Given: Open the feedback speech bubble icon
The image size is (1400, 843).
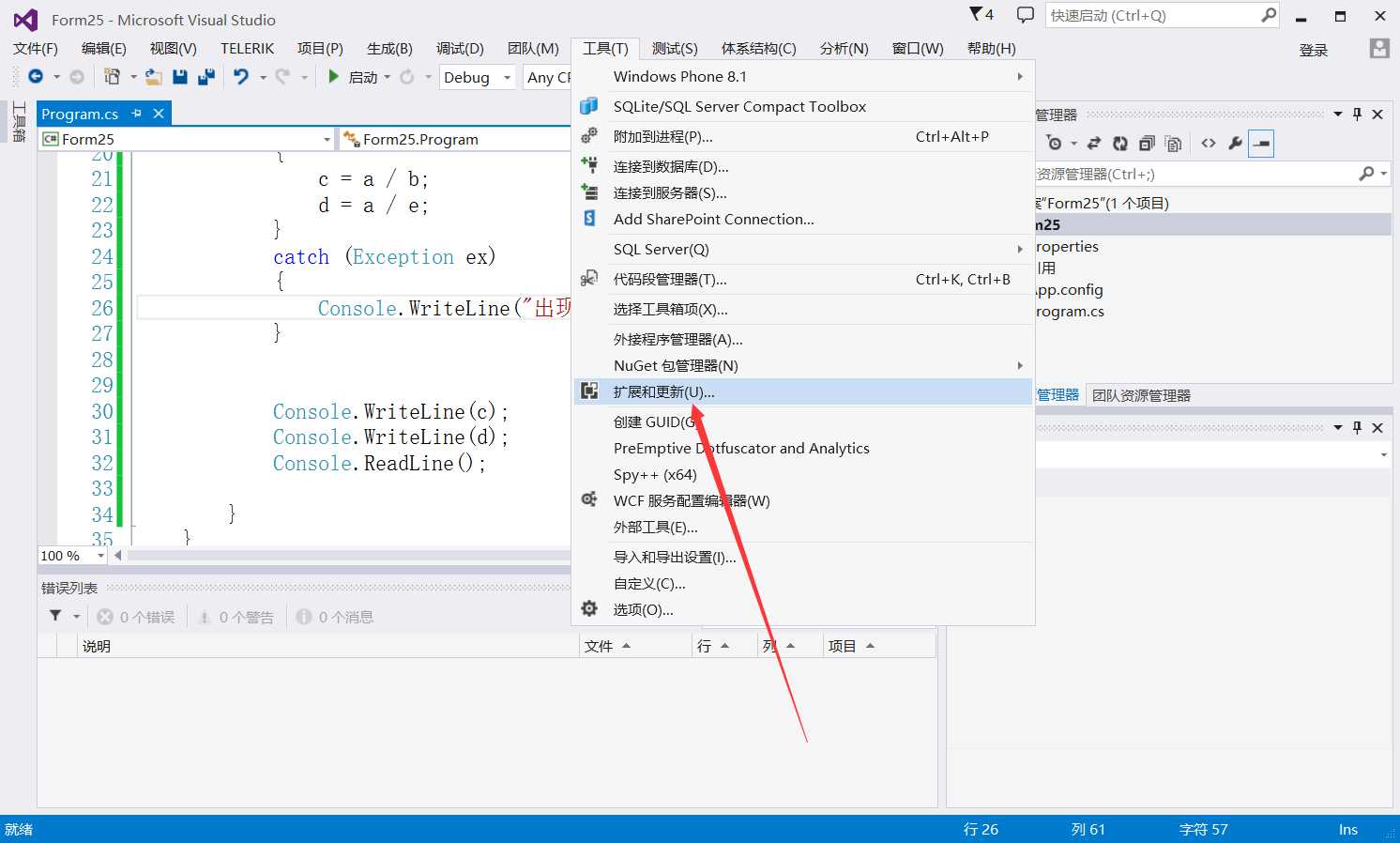Looking at the screenshot, I should (x=1026, y=15).
